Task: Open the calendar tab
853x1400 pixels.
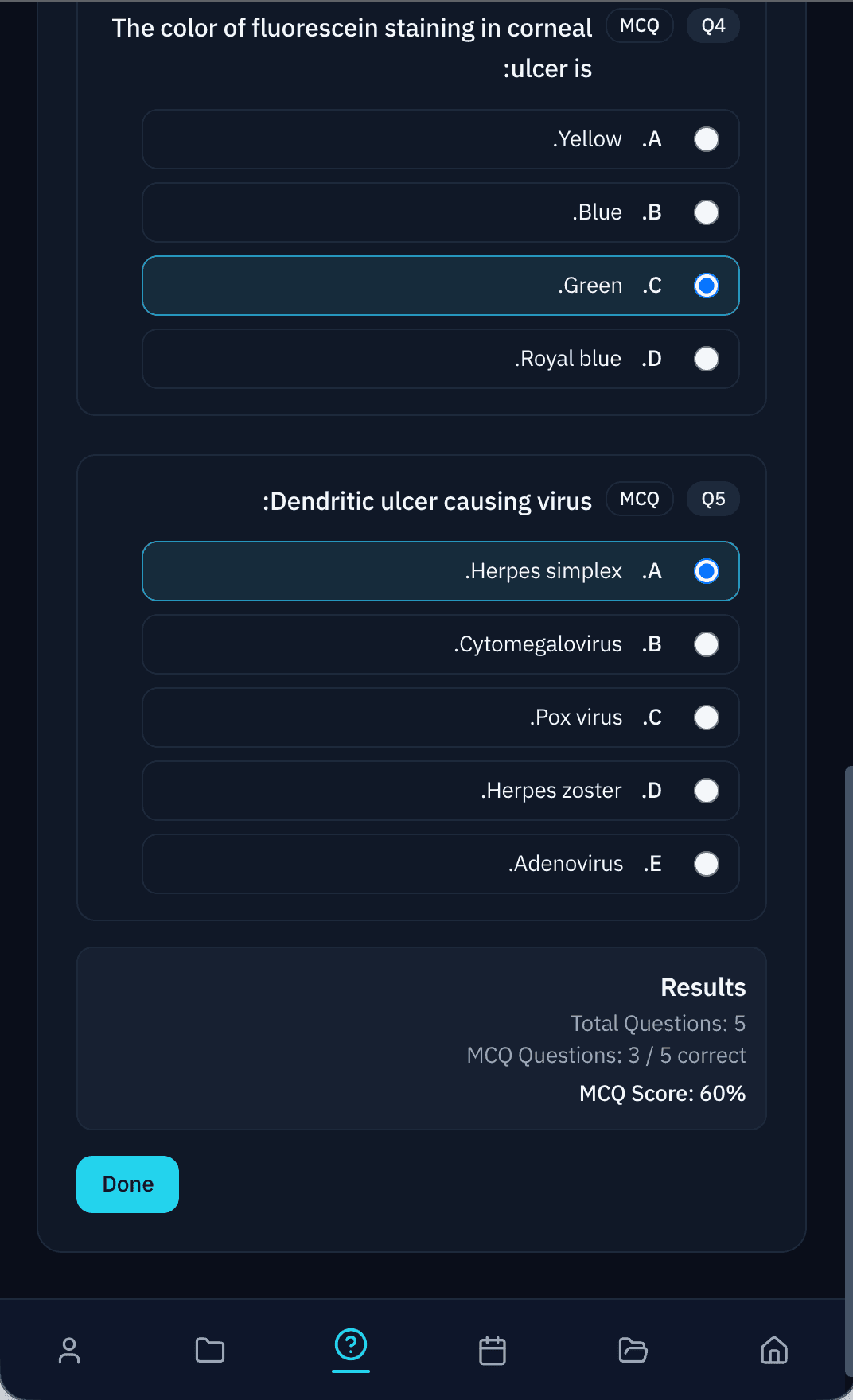Action: [493, 1350]
